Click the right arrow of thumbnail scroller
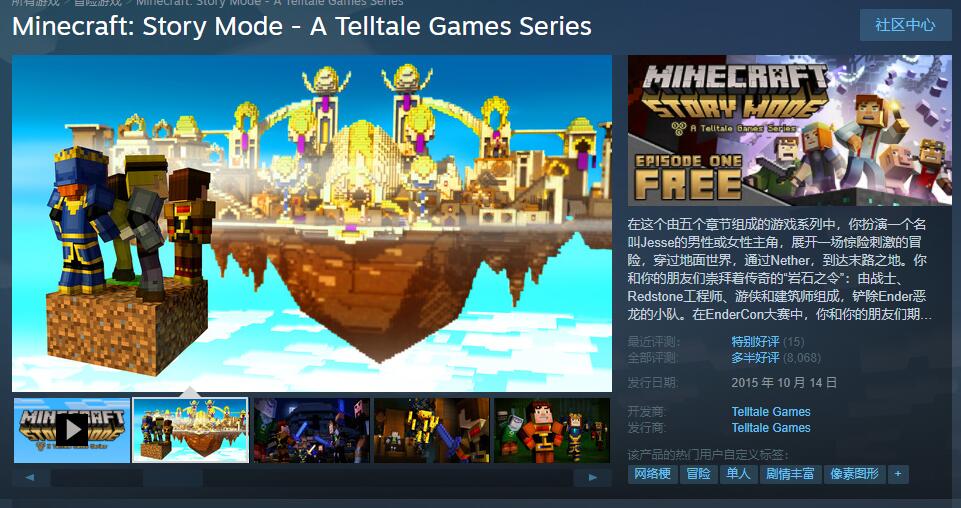Screen dimensions: 961x508 tap(592, 477)
